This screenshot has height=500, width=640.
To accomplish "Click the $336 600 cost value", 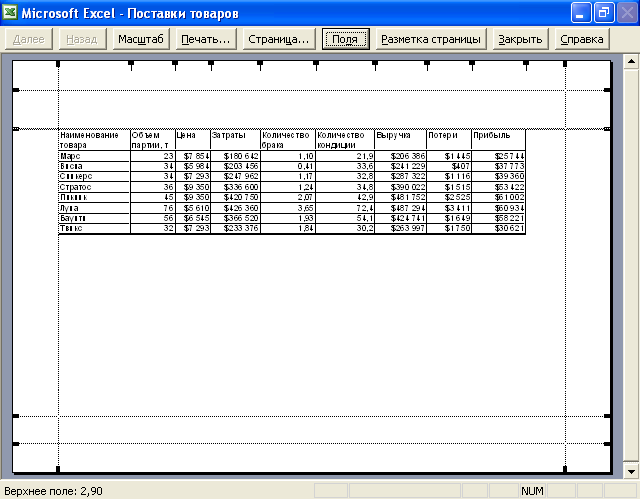I will click(x=241, y=187).
